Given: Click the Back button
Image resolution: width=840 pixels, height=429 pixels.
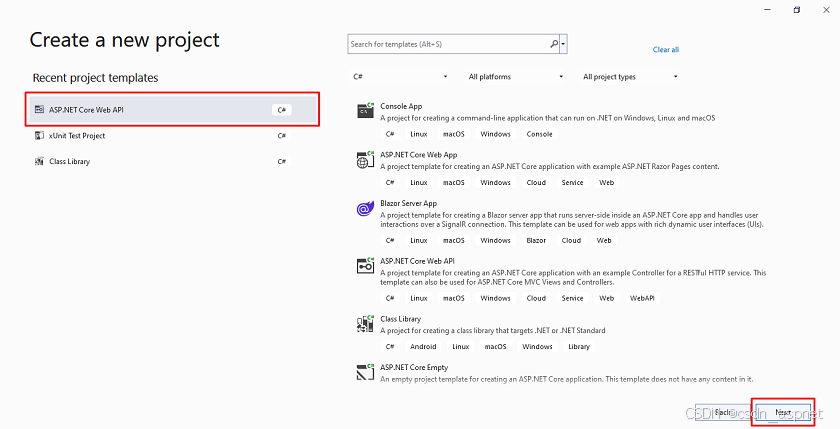Looking at the screenshot, I should click(722, 412).
